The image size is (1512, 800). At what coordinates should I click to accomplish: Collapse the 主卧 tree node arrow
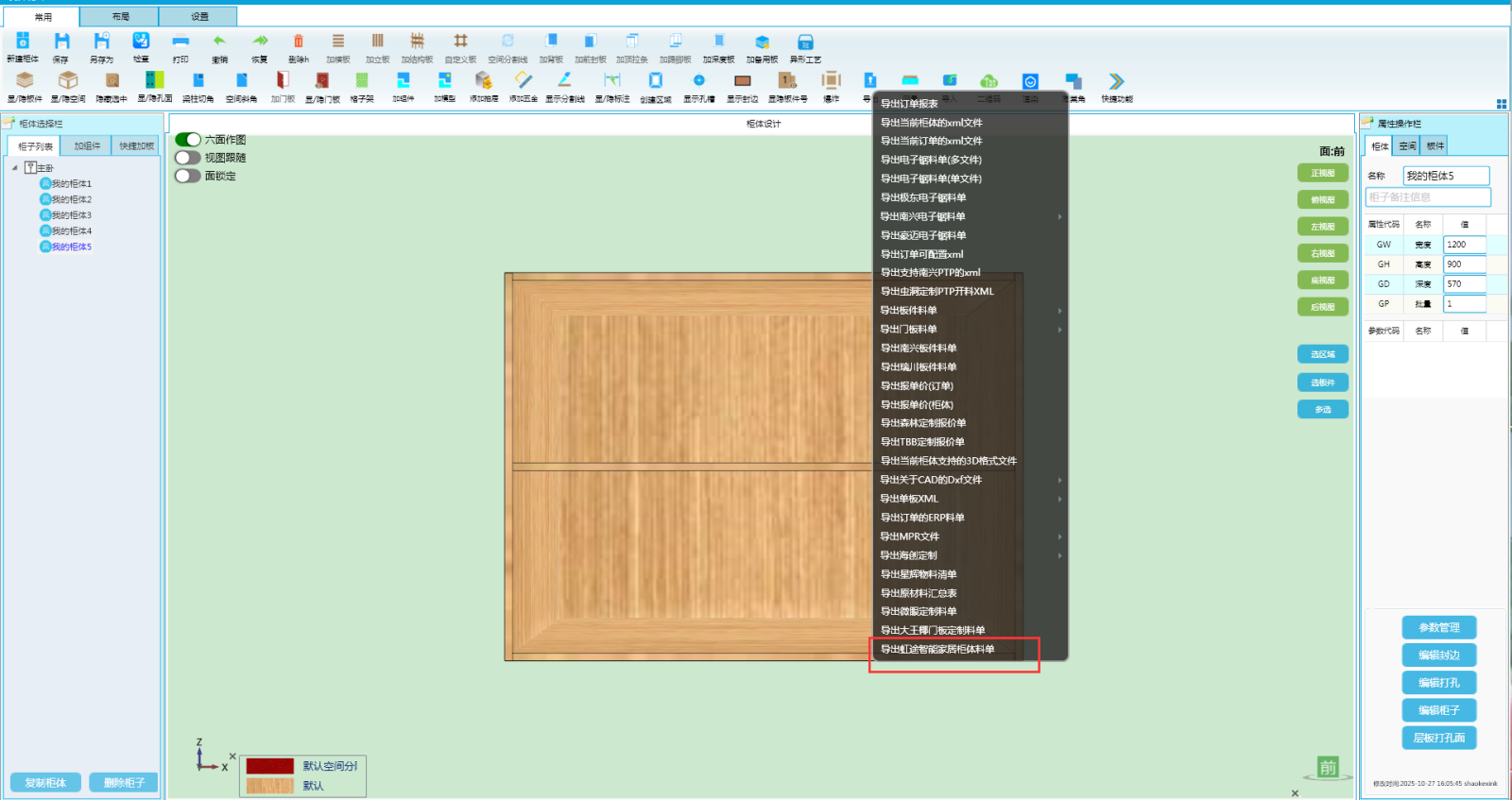click(x=15, y=168)
